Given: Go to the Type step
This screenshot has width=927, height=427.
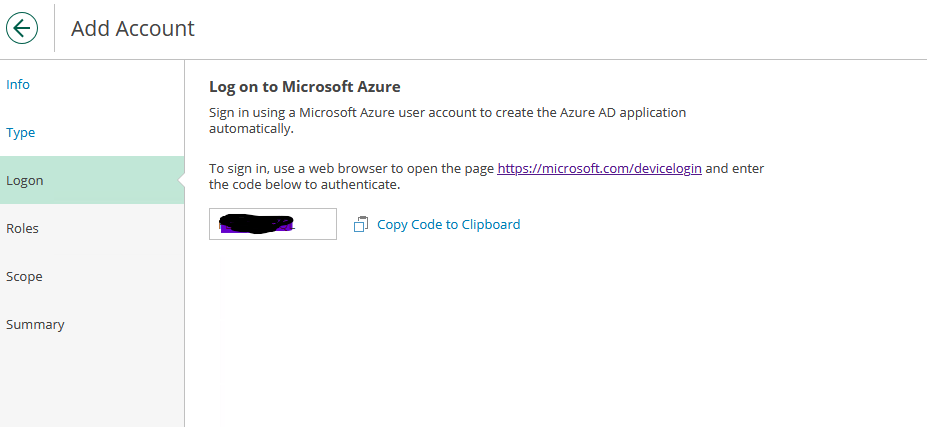Looking at the screenshot, I should [20, 133].
